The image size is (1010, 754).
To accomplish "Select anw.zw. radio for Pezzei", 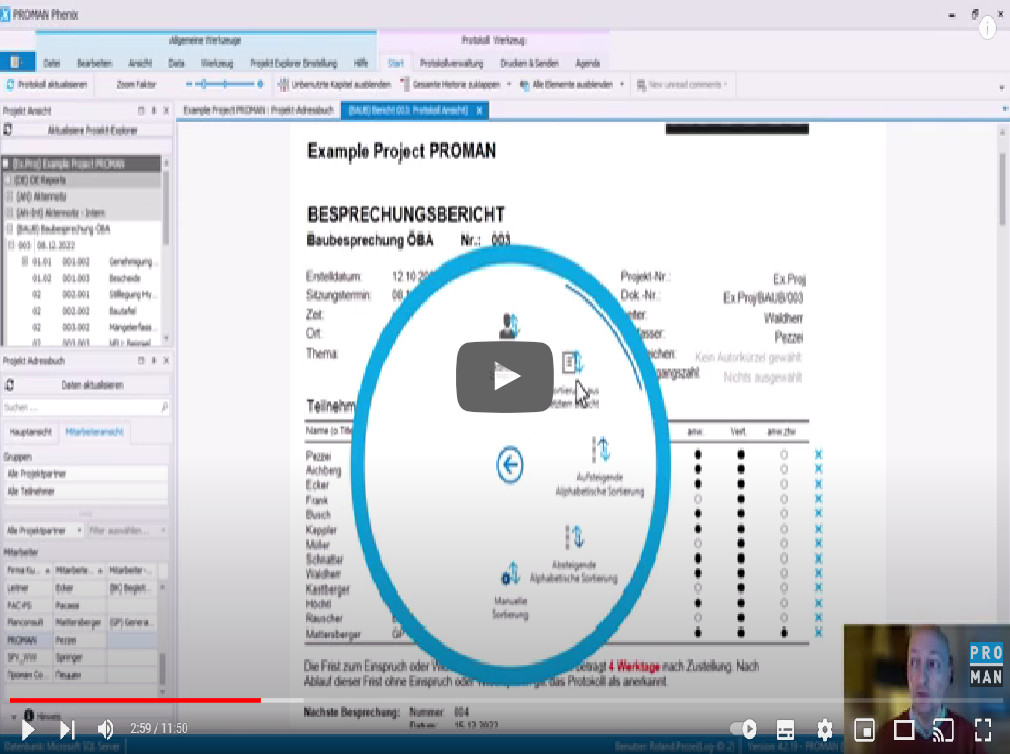I will pyautogui.click(x=784, y=455).
